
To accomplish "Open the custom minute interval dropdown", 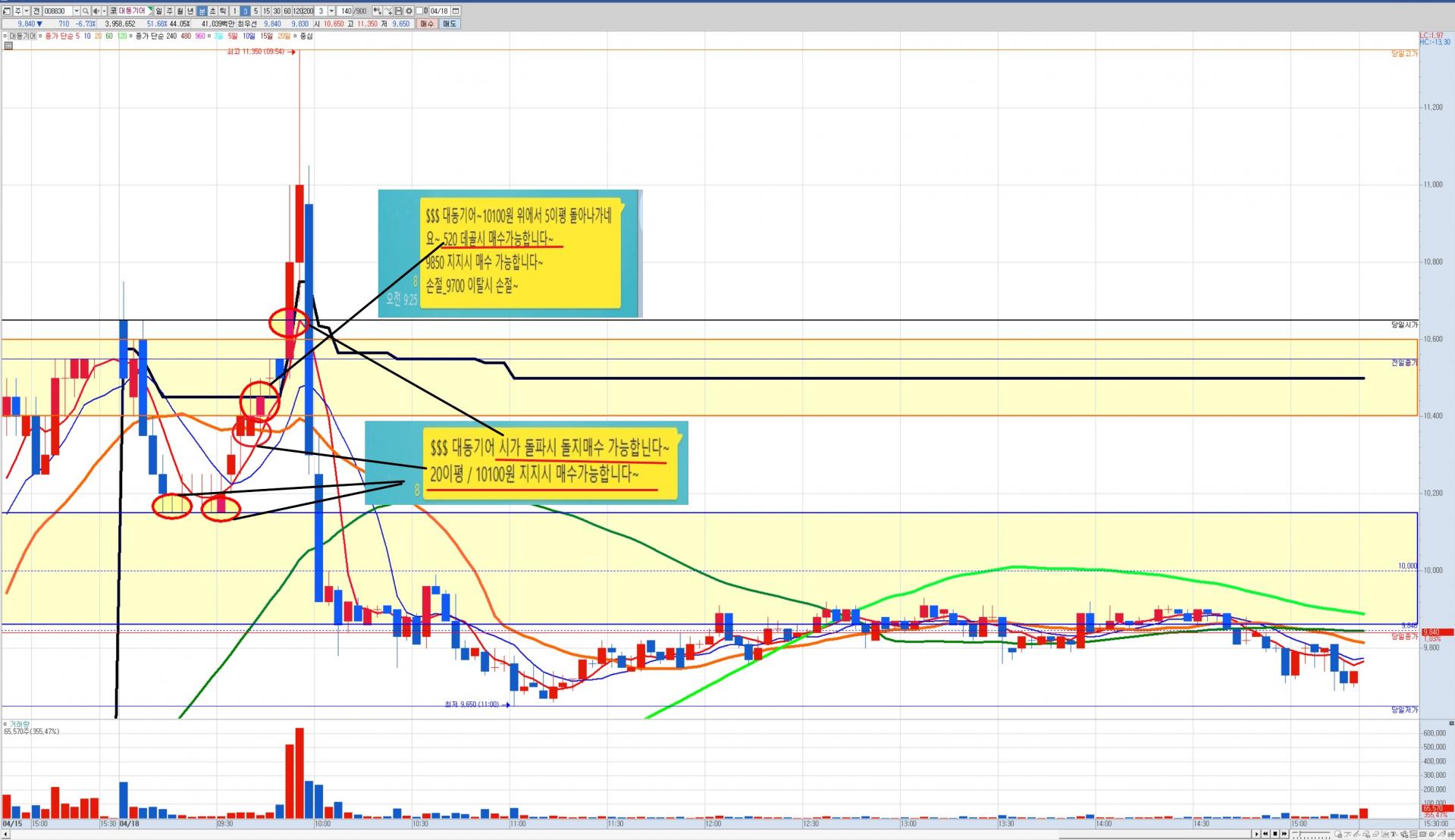I will point(331,11).
